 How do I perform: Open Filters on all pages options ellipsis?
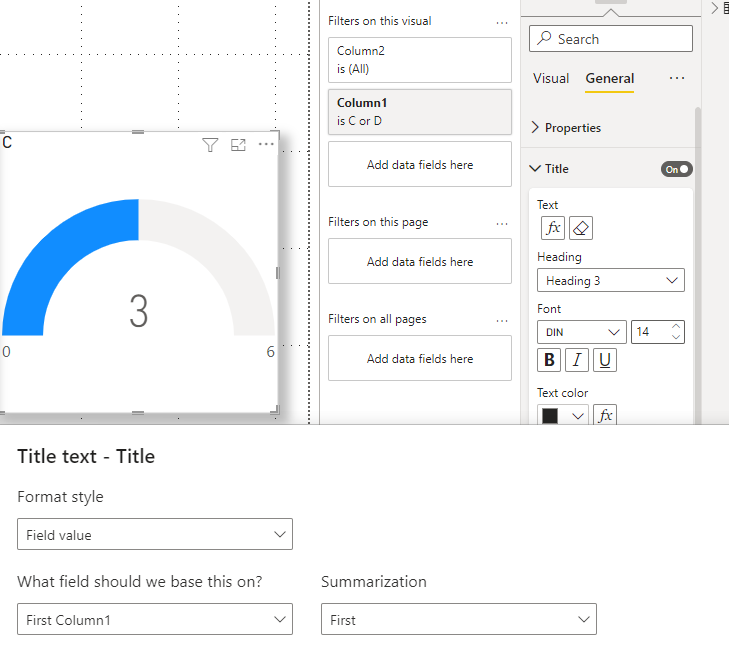pos(502,320)
